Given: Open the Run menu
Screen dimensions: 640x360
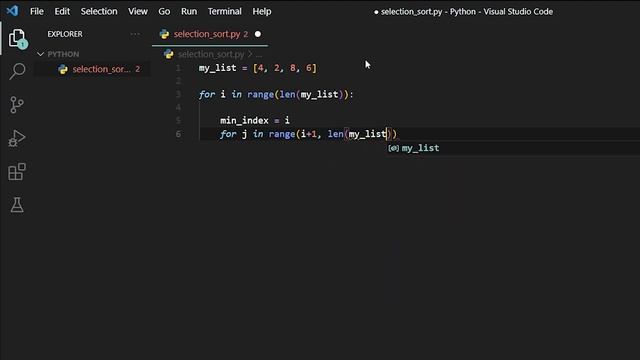Looking at the screenshot, I should point(189,11).
